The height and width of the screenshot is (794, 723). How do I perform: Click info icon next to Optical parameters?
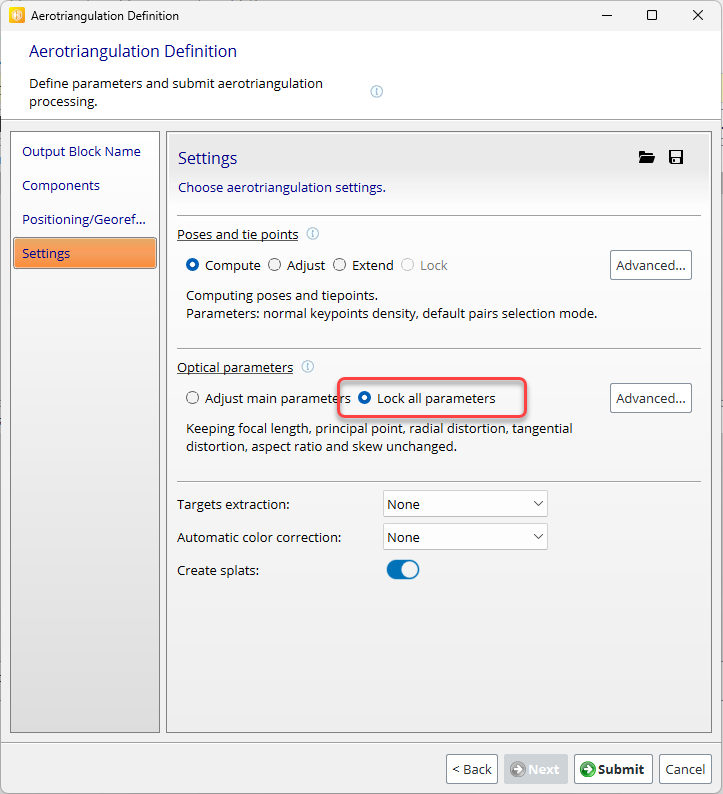click(308, 367)
